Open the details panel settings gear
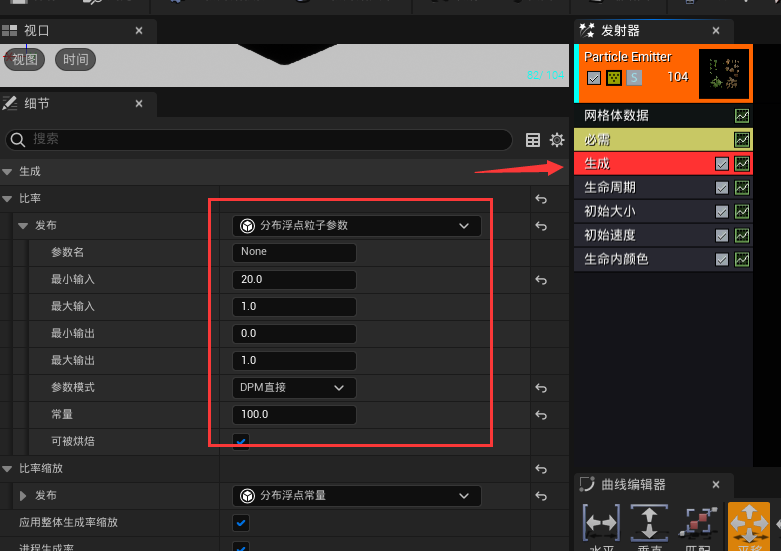This screenshot has height=551, width=781. point(556,140)
